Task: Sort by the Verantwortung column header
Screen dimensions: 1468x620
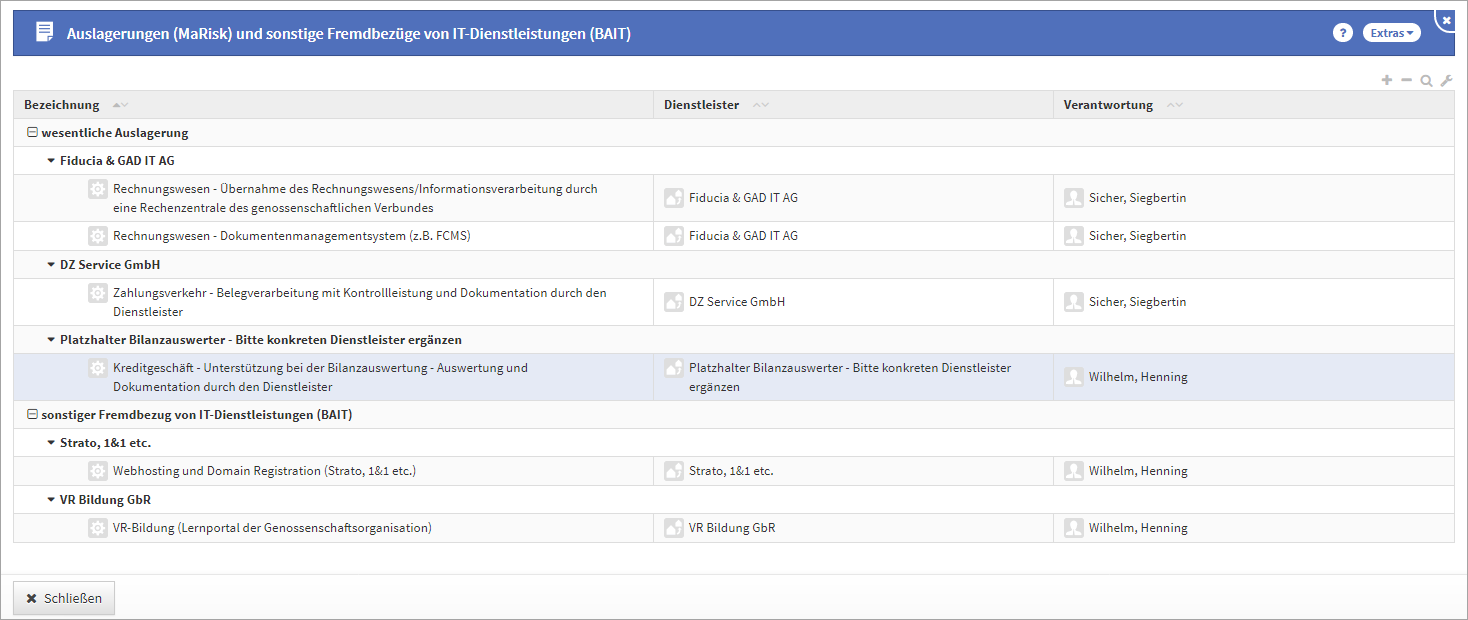Action: (x=1108, y=105)
